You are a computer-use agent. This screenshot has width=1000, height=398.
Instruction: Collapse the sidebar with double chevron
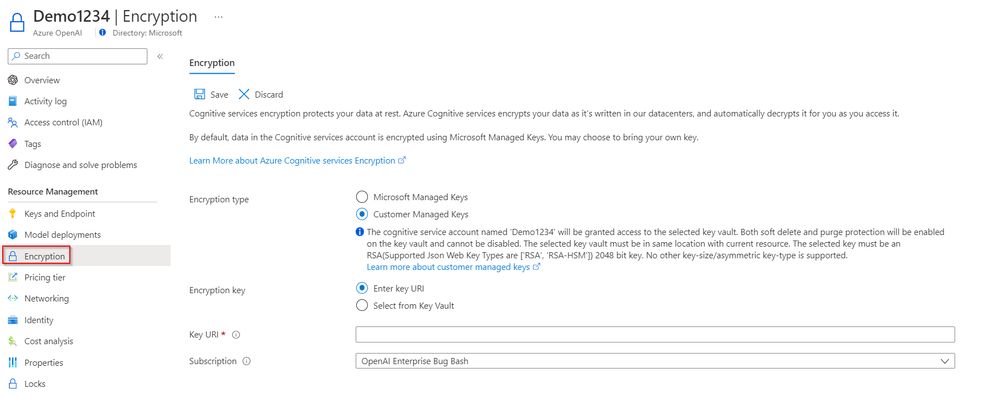pyautogui.click(x=160, y=56)
